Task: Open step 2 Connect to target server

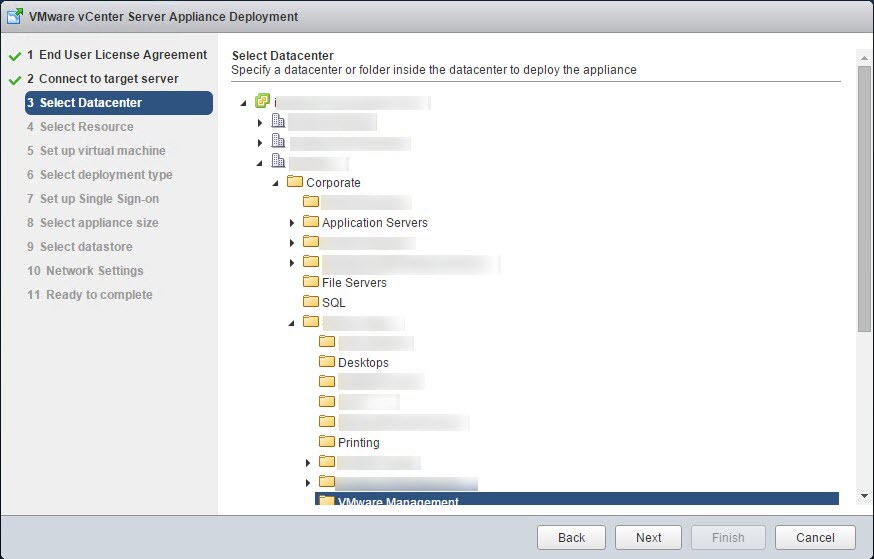Action: [103, 79]
